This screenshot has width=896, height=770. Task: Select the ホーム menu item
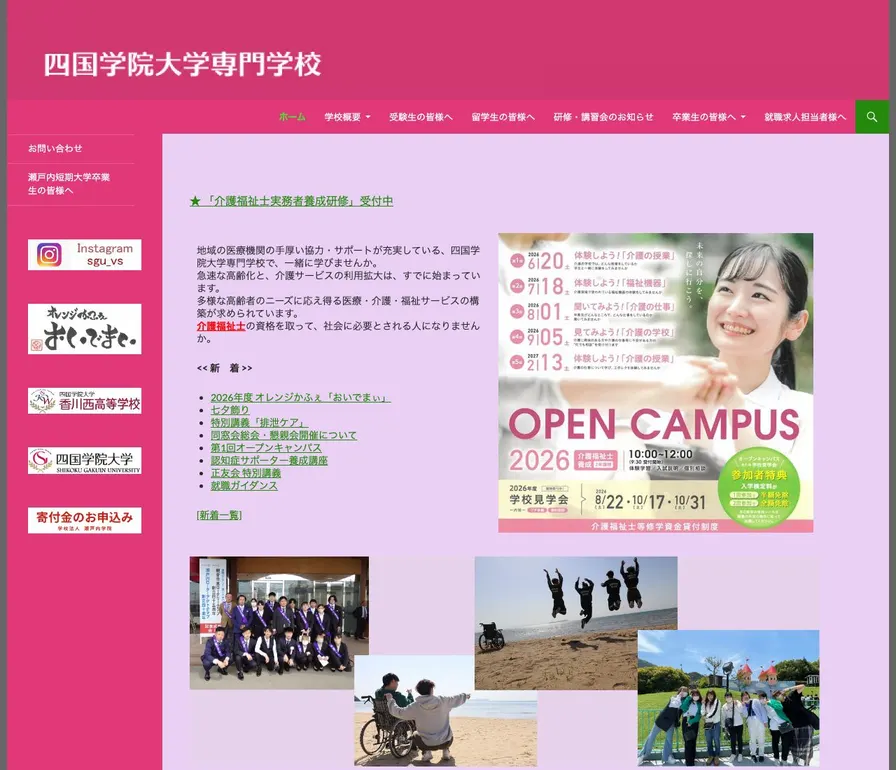tap(292, 117)
